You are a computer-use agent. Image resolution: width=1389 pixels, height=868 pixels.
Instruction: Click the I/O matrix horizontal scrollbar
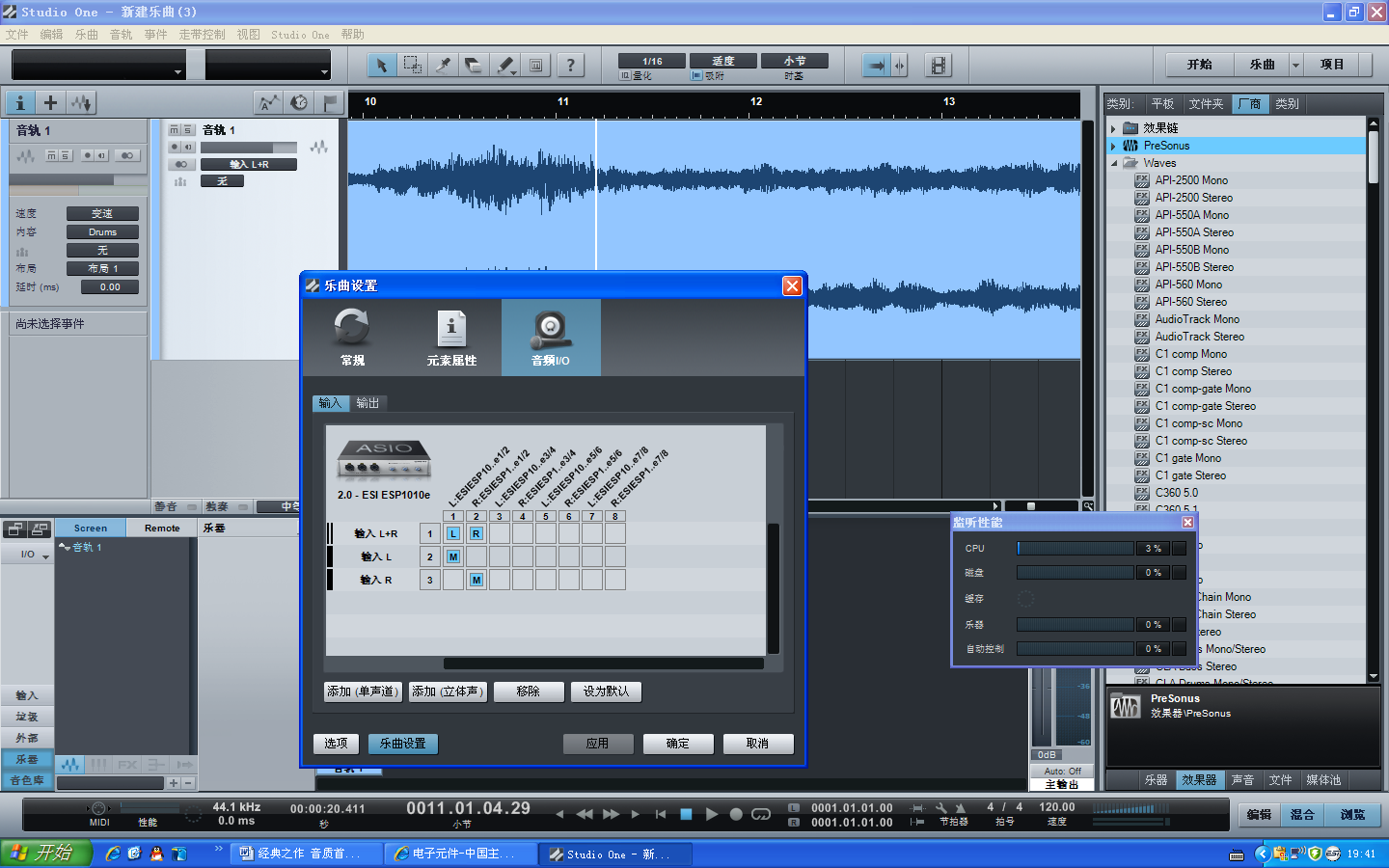(603, 664)
